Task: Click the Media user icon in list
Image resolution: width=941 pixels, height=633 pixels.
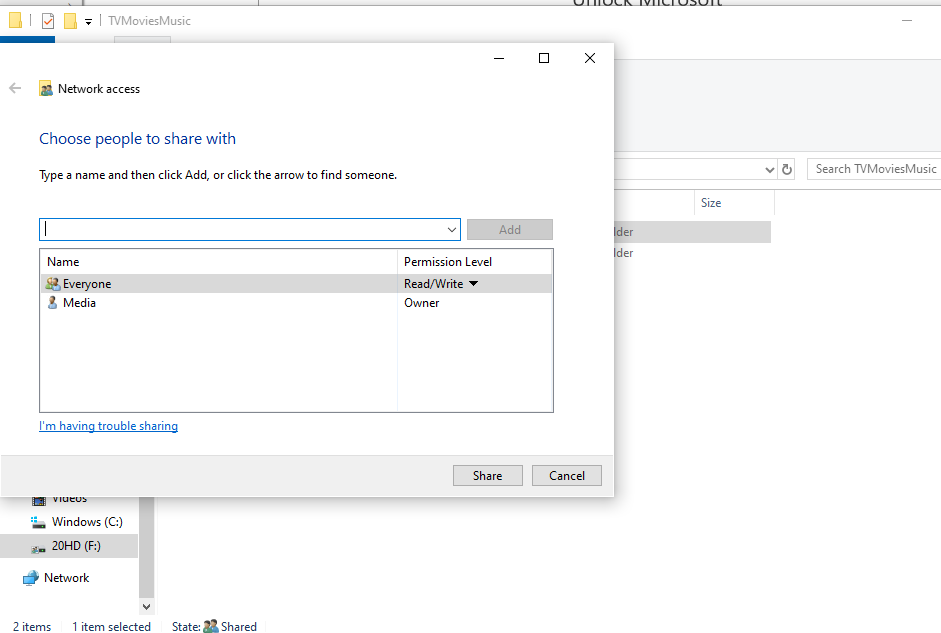Action: (53, 303)
